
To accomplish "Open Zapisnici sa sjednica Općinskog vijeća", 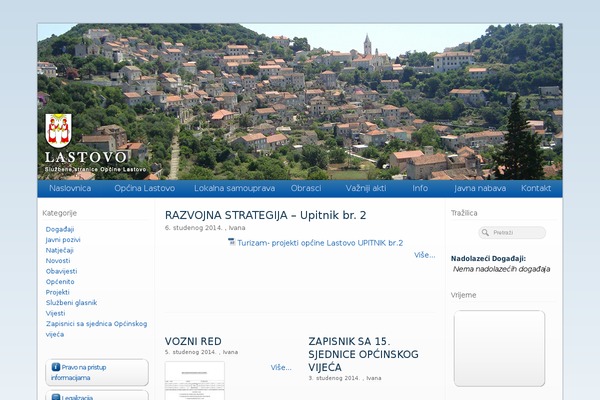I will pyautogui.click(x=96, y=329).
